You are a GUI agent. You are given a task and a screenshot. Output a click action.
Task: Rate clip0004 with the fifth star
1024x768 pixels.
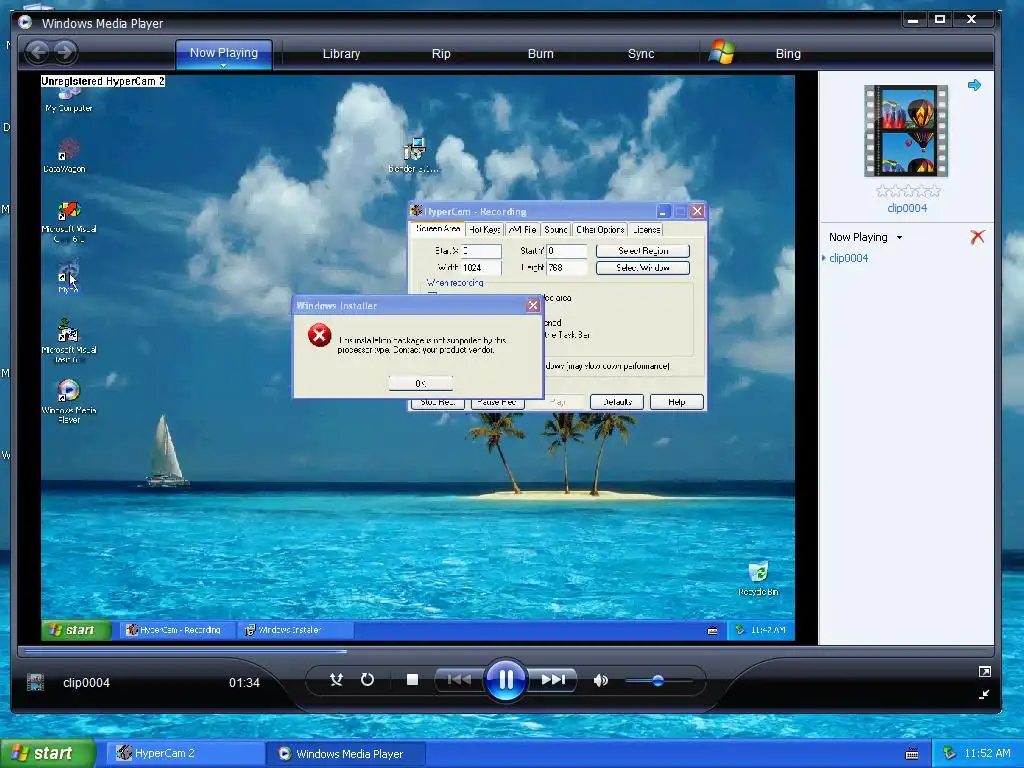click(934, 191)
